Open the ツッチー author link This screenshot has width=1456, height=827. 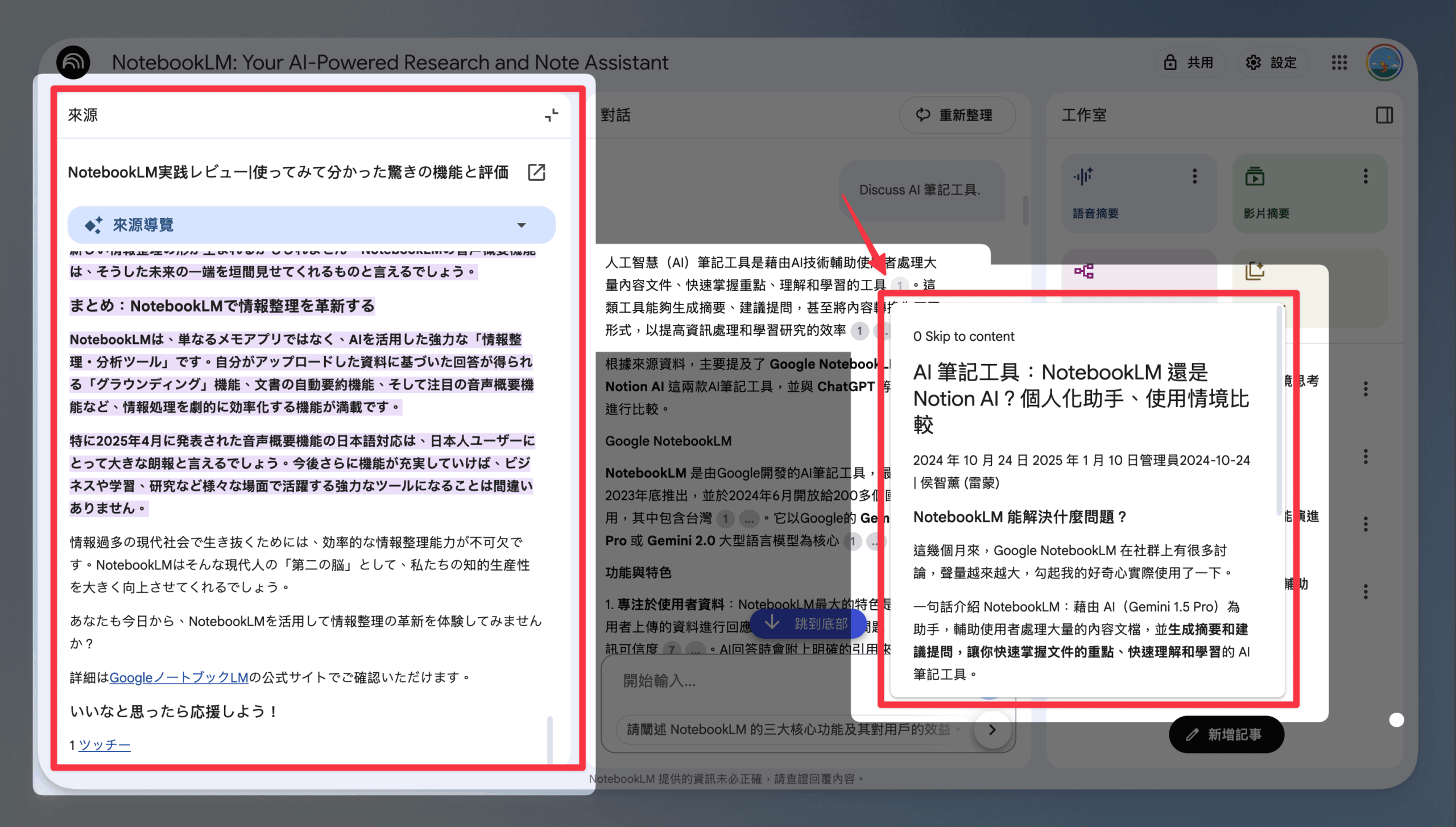tap(105, 745)
